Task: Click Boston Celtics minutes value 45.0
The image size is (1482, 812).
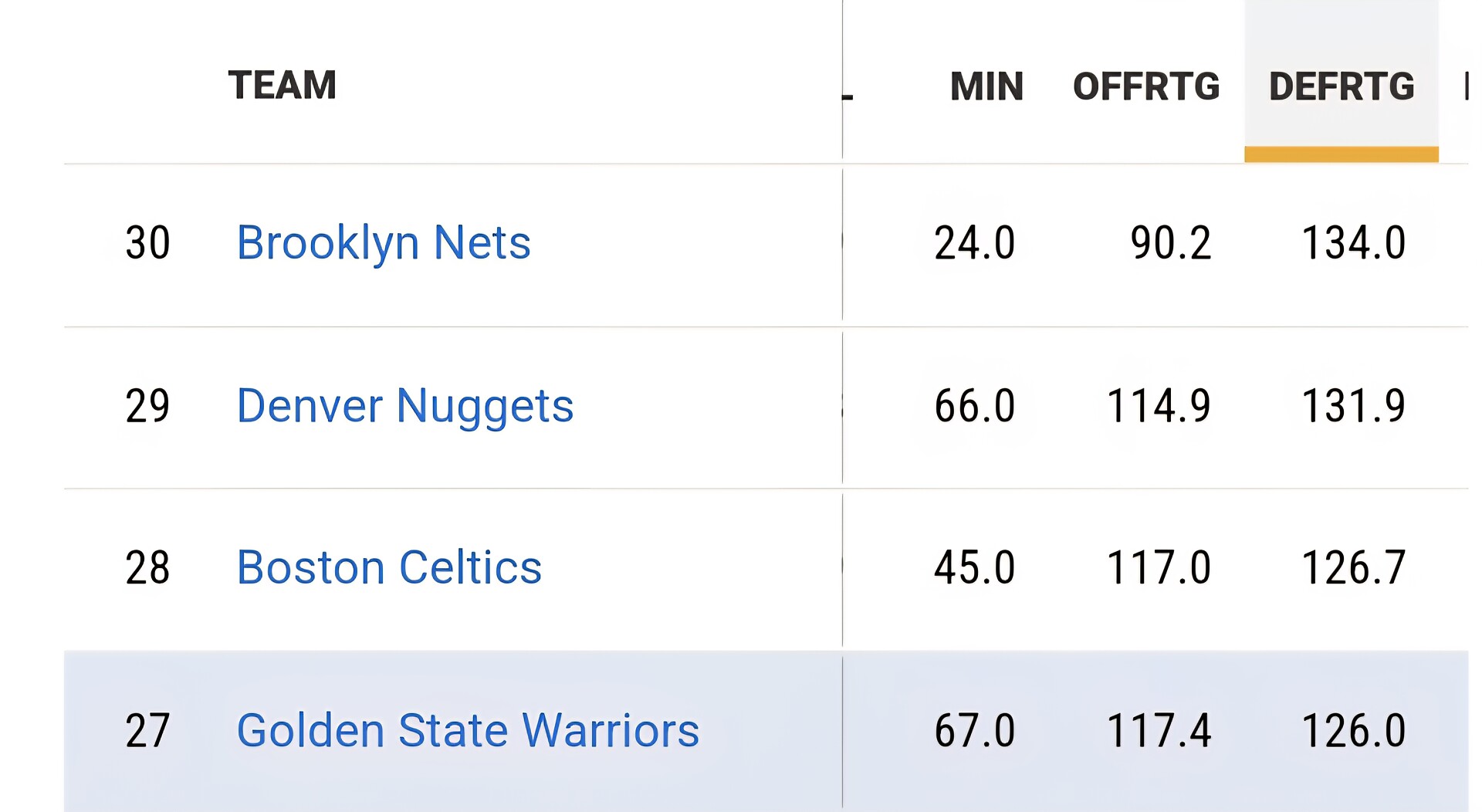Action: coord(975,568)
